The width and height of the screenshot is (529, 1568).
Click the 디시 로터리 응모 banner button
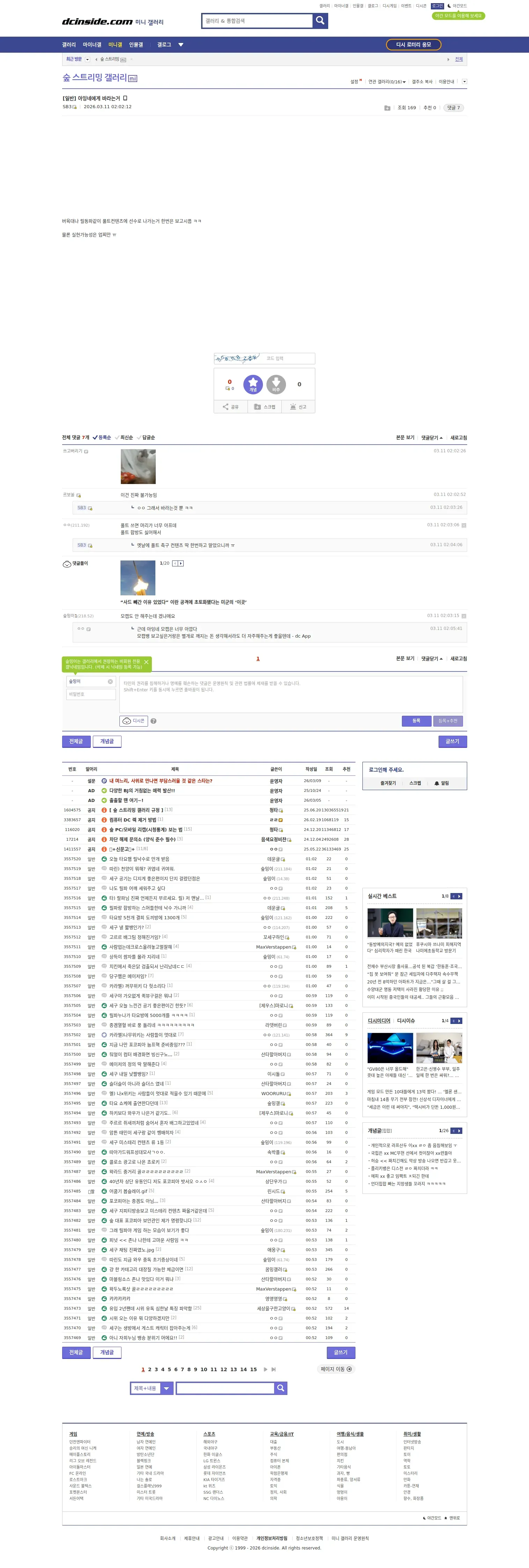[x=413, y=44]
